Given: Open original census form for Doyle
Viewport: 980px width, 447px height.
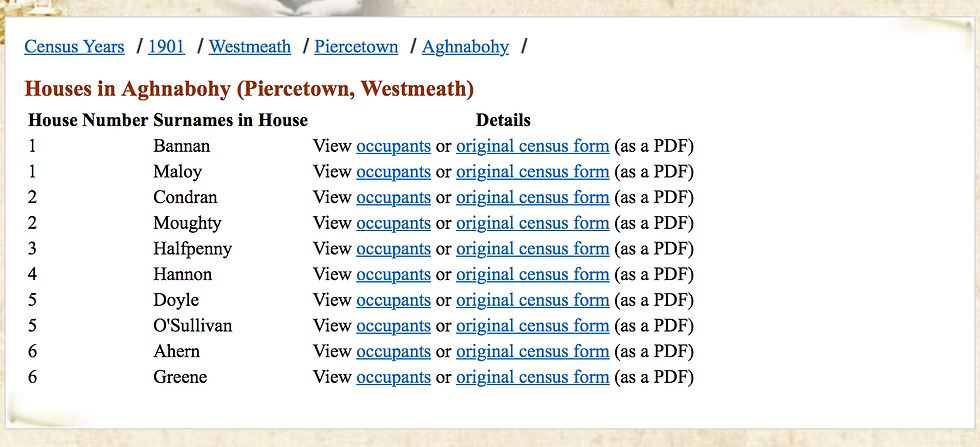Looking at the screenshot, I should [x=532, y=300].
